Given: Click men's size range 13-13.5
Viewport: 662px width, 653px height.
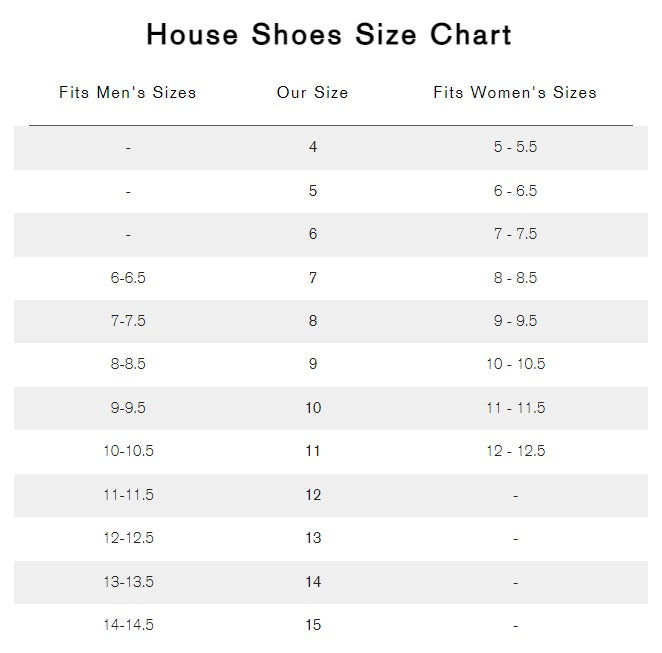Looking at the screenshot, I should [x=128, y=582].
